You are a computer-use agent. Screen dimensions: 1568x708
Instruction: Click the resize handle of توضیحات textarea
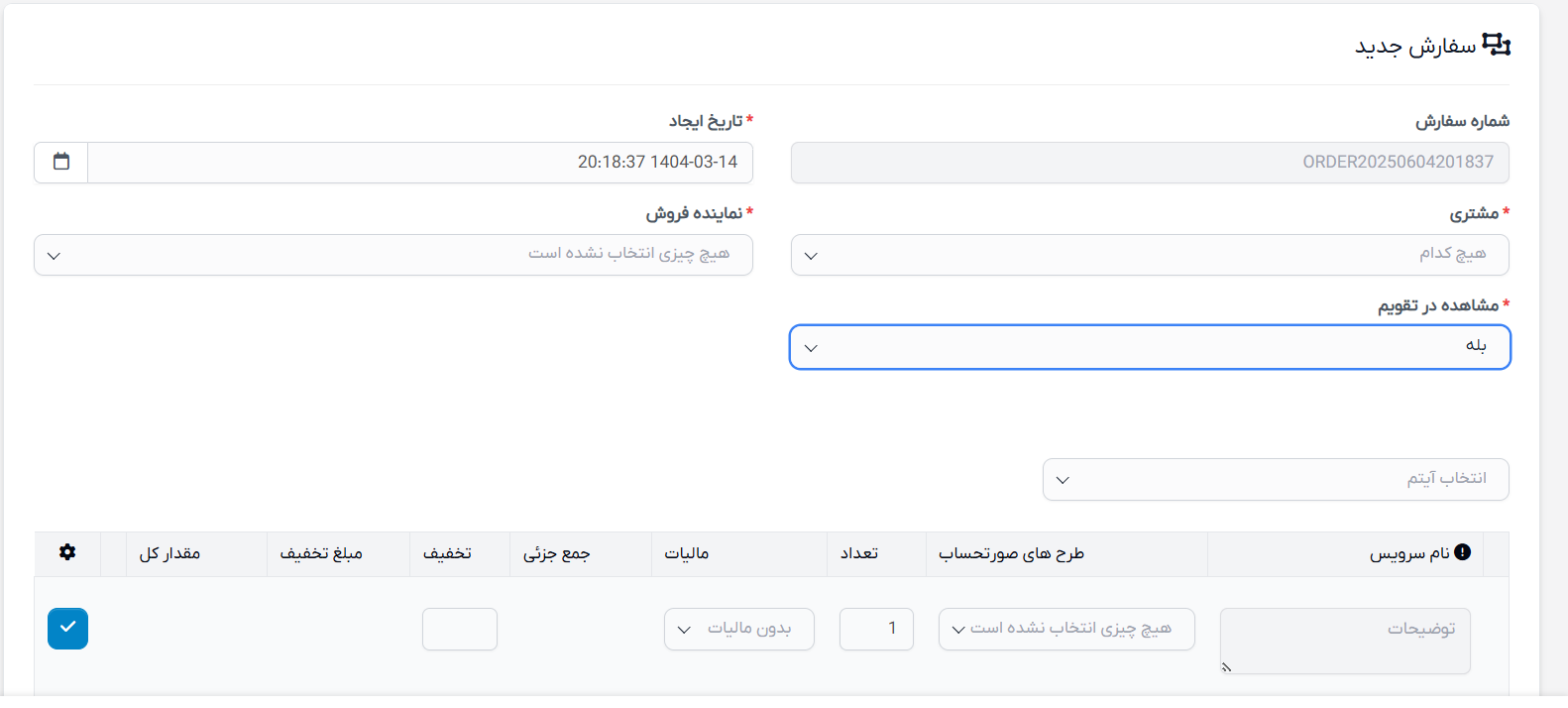point(1226,667)
